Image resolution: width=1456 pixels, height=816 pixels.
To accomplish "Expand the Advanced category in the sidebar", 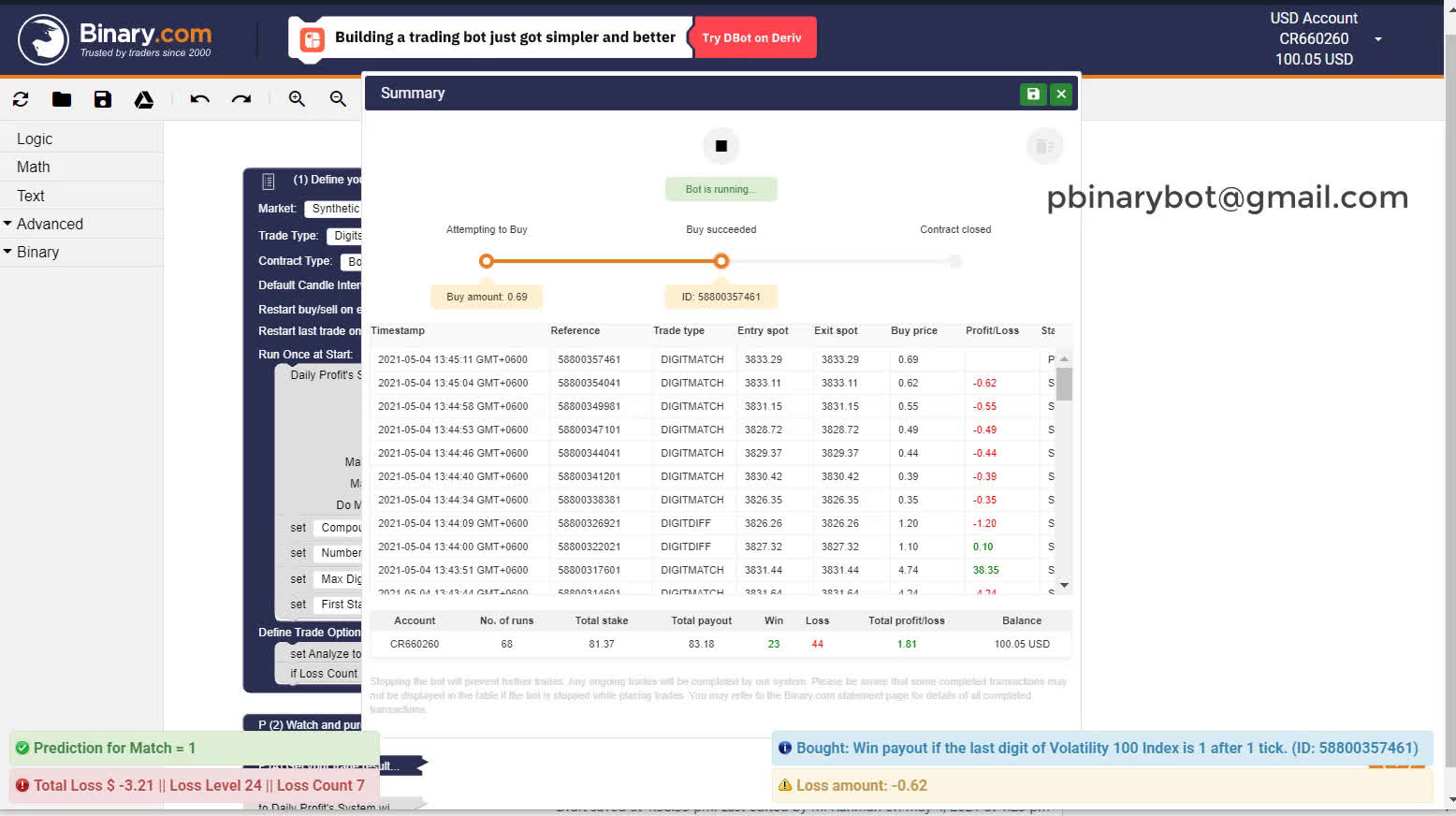I will coord(49,224).
